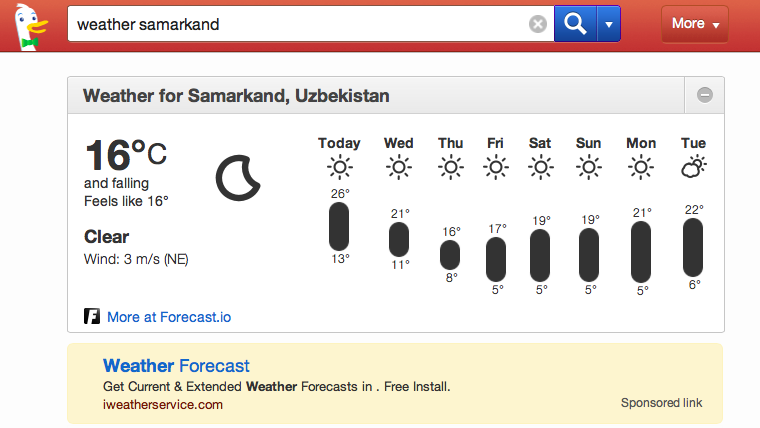Screen dimensions: 760x428
Task: Click the magnifying glass search button
Action: pyautogui.click(x=575, y=24)
